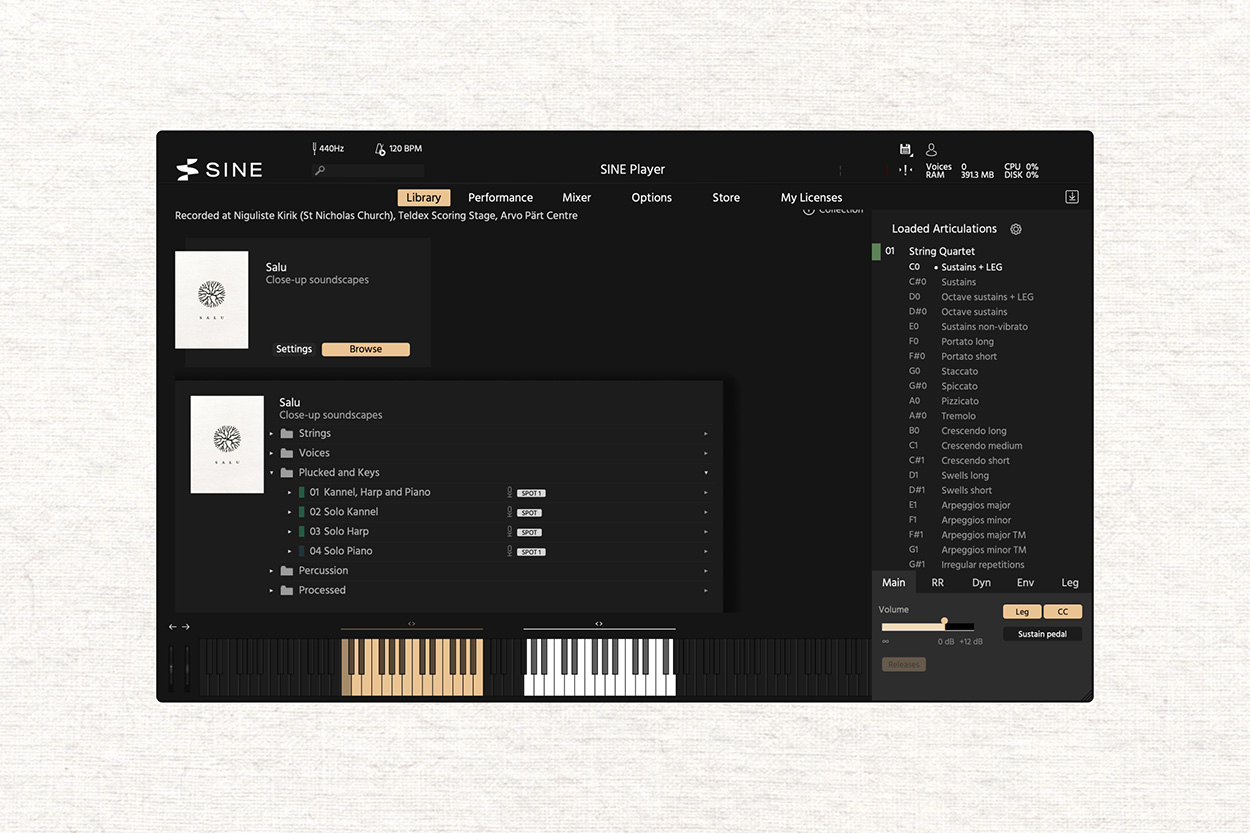Screen dimensions: 1250x833
Task: Disable the Leg toggle
Action: click(1022, 611)
